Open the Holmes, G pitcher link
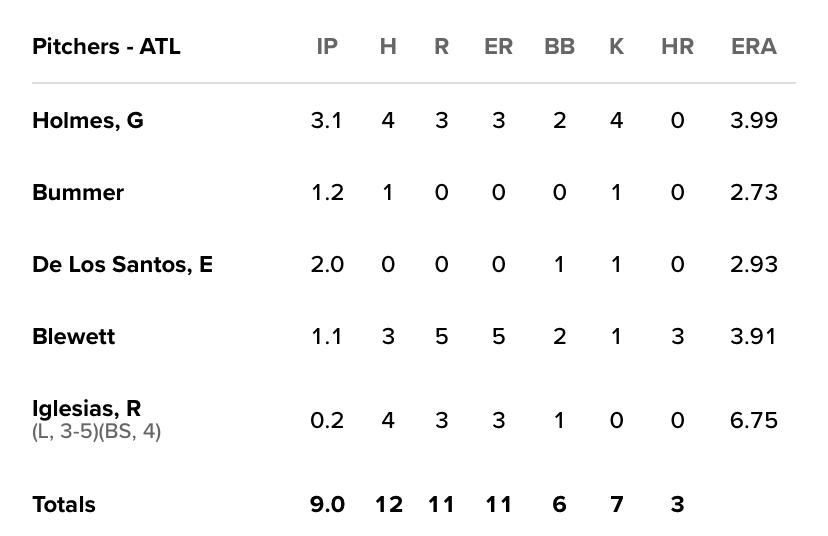Image resolution: width=828 pixels, height=536 pixels. pyautogui.click(x=88, y=120)
